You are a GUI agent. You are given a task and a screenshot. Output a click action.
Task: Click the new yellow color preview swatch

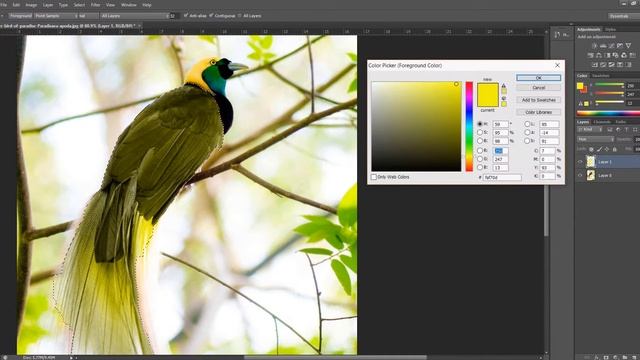488,89
